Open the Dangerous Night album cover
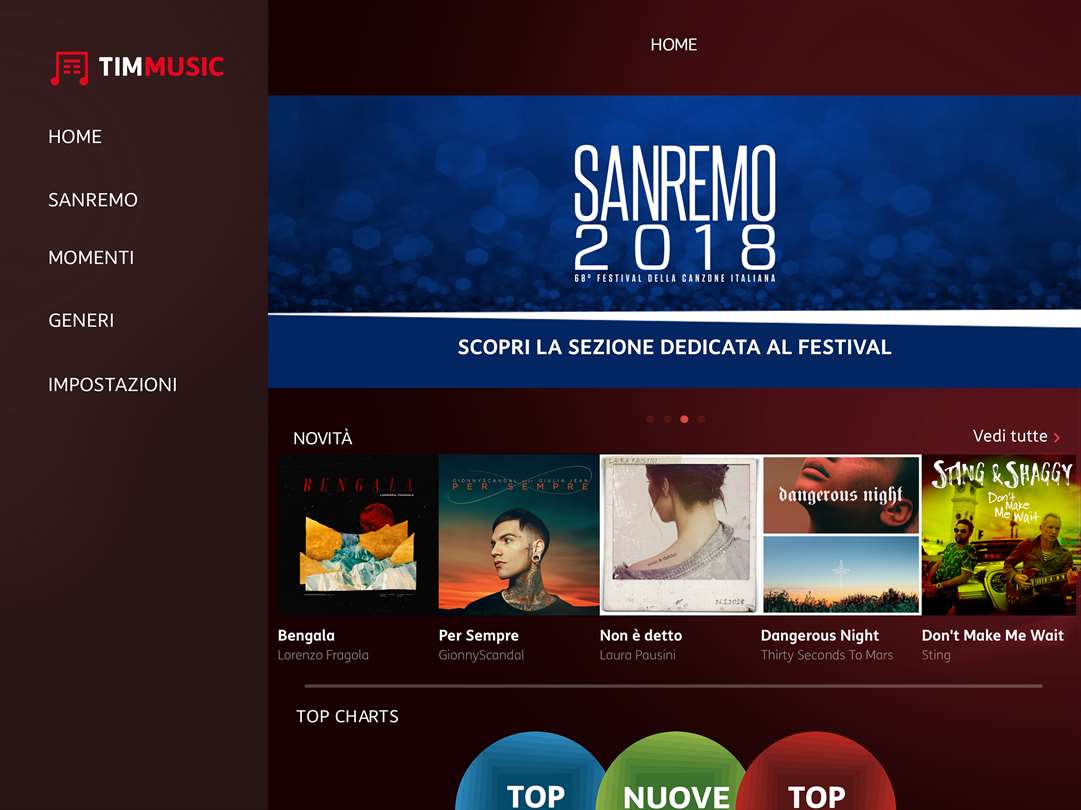The height and width of the screenshot is (810, 1081). (841, 534)
